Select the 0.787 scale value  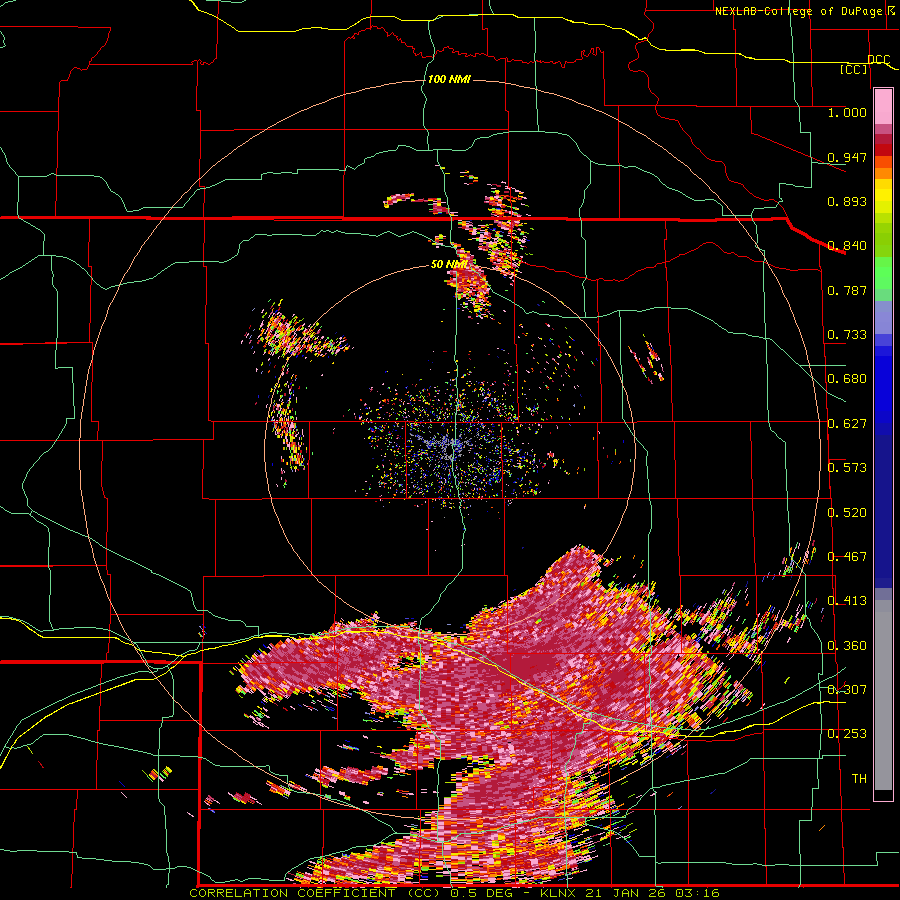847,290
